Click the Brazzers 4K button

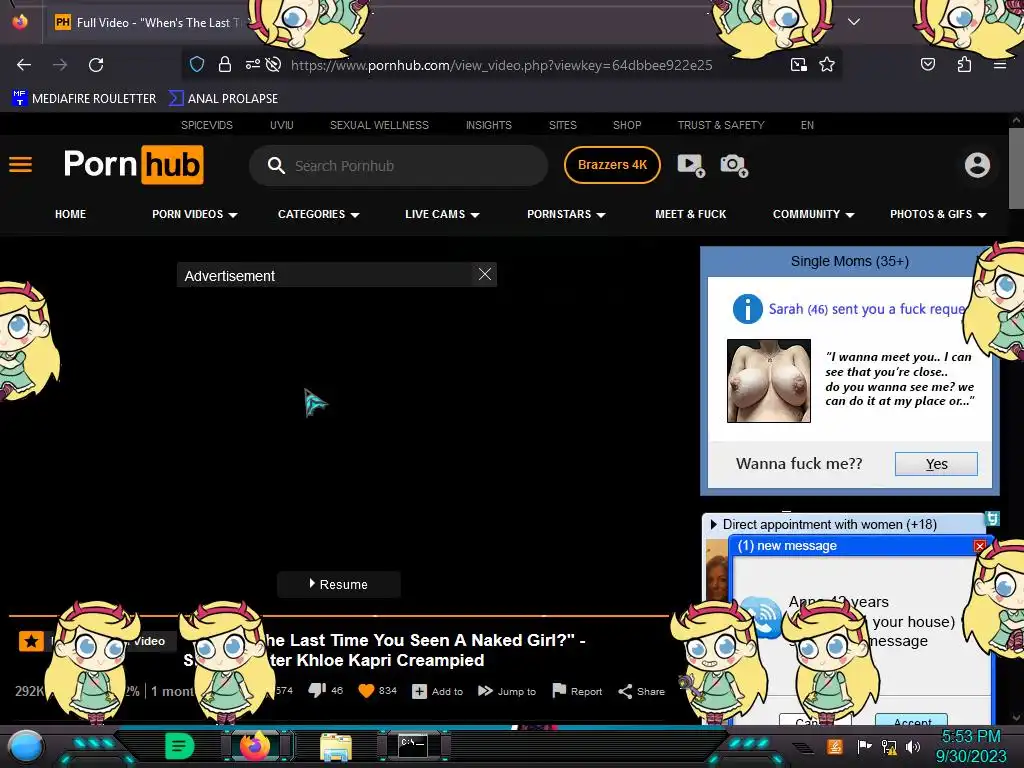(x=612, y=165)
